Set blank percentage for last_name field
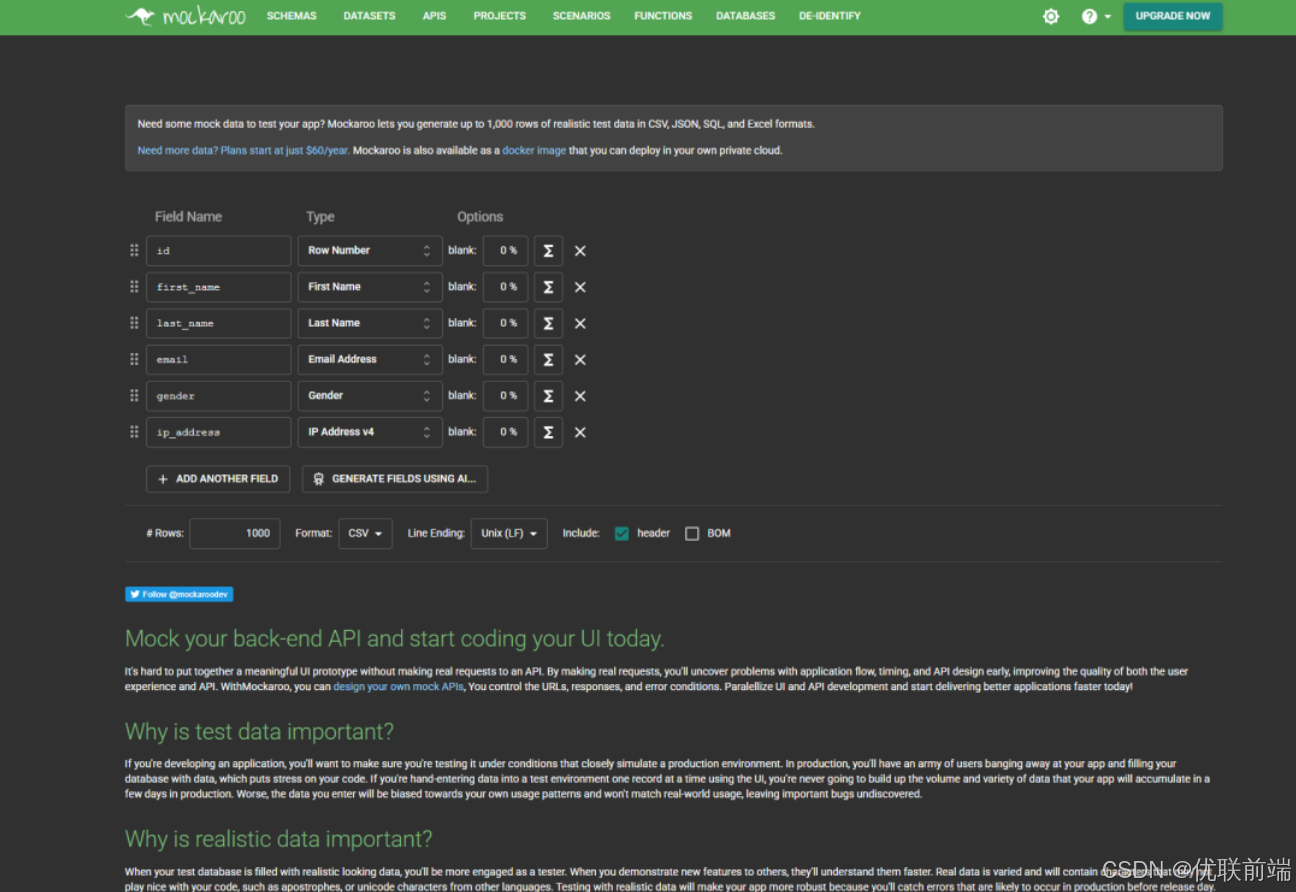 (505, 323)
